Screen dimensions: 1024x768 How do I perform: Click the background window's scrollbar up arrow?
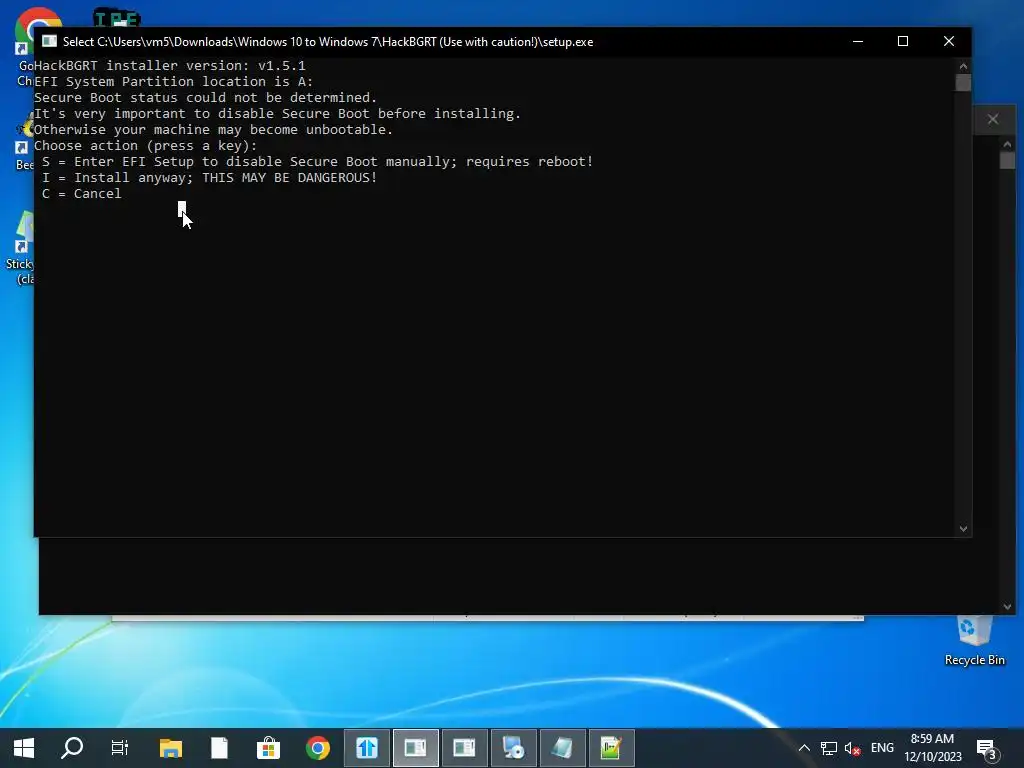click(x=1007, y=144)
